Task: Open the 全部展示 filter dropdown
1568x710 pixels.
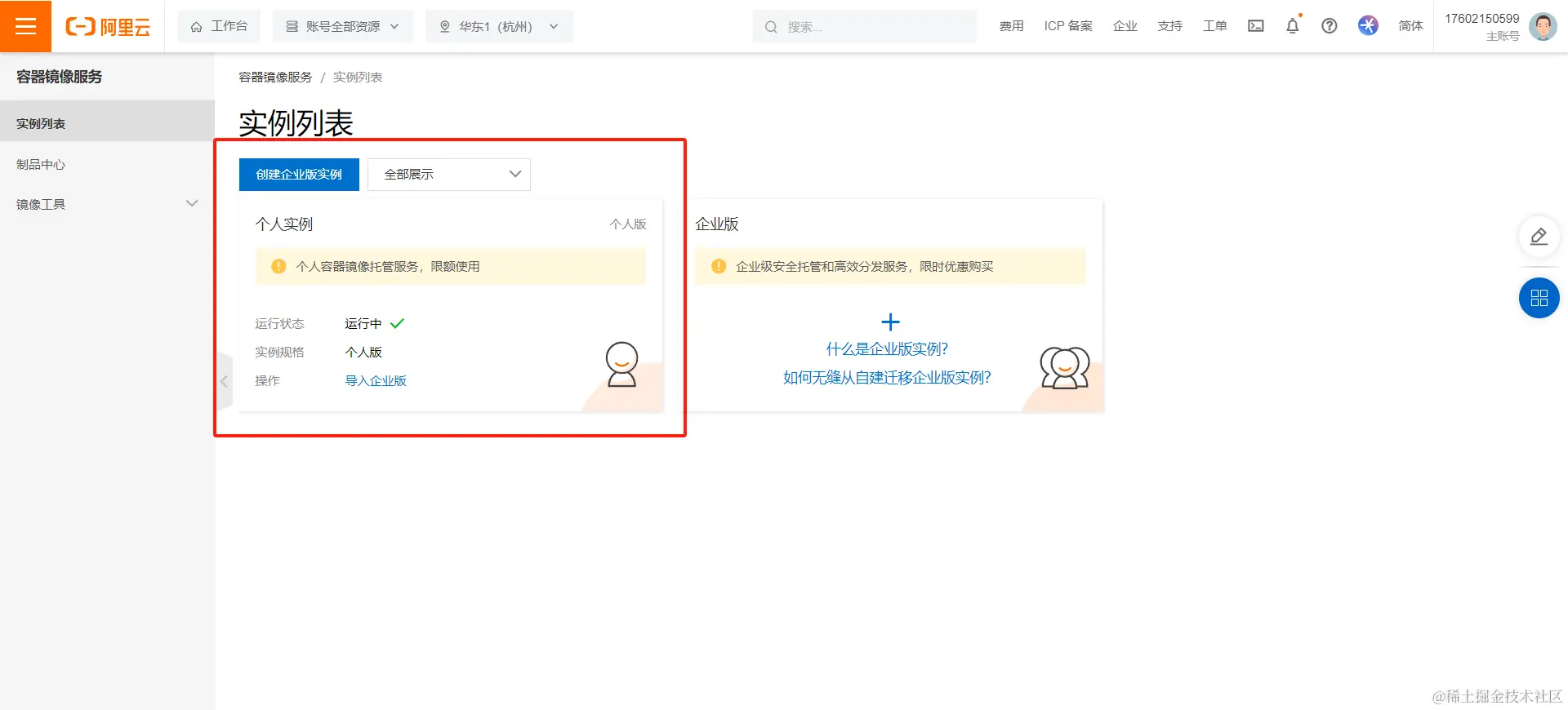Action: 449,175
